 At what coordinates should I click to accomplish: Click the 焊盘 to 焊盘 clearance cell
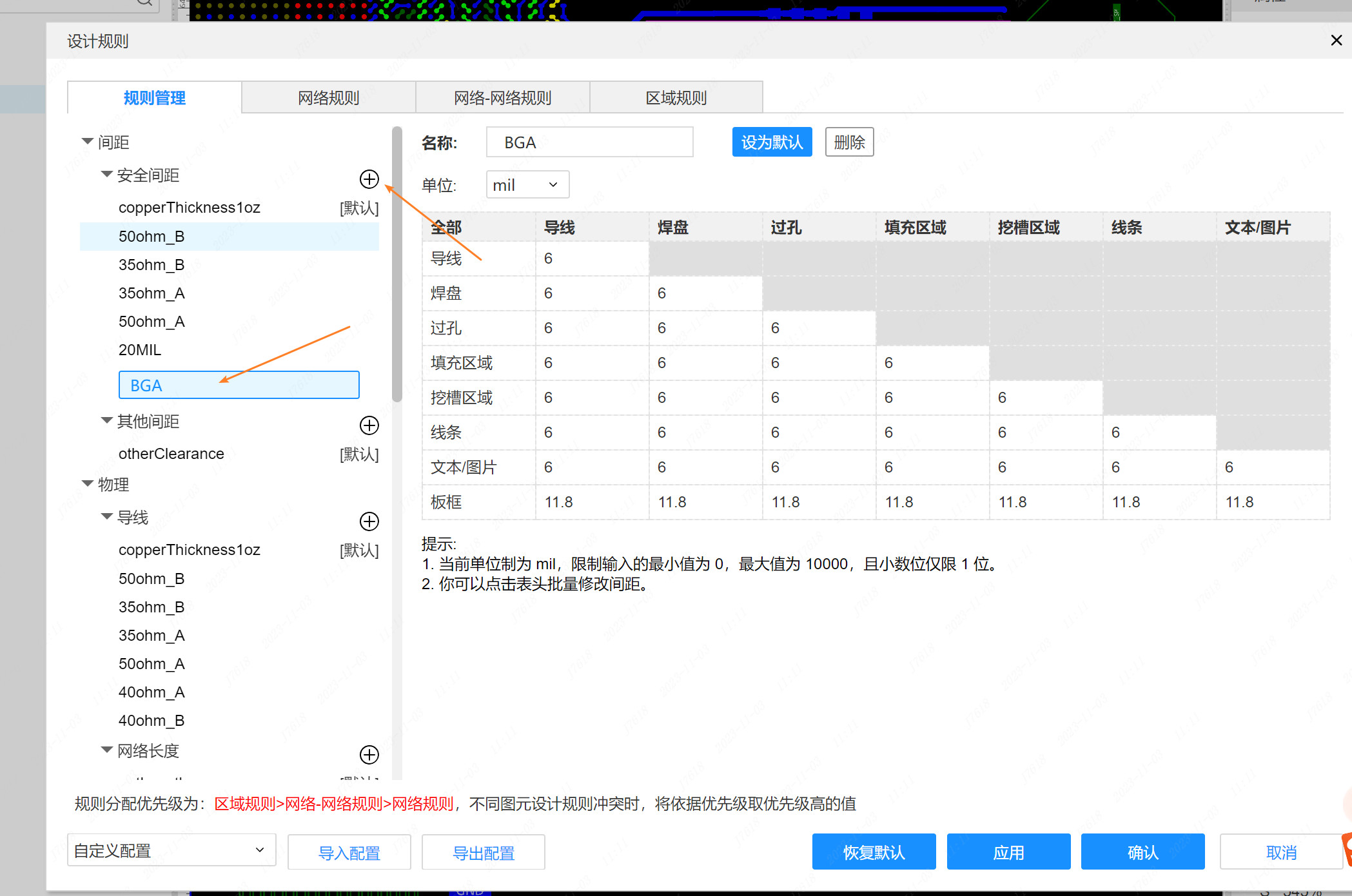click(x=705, y=293)
